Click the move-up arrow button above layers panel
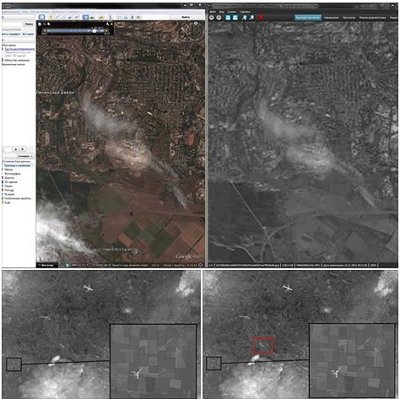This screenshot has height=399, width=400. point(16,149)
